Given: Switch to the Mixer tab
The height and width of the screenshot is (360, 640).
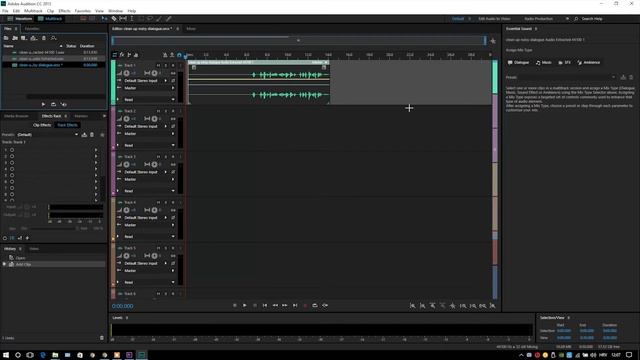Looking at the screenshot, I should [x=191, y=29].
